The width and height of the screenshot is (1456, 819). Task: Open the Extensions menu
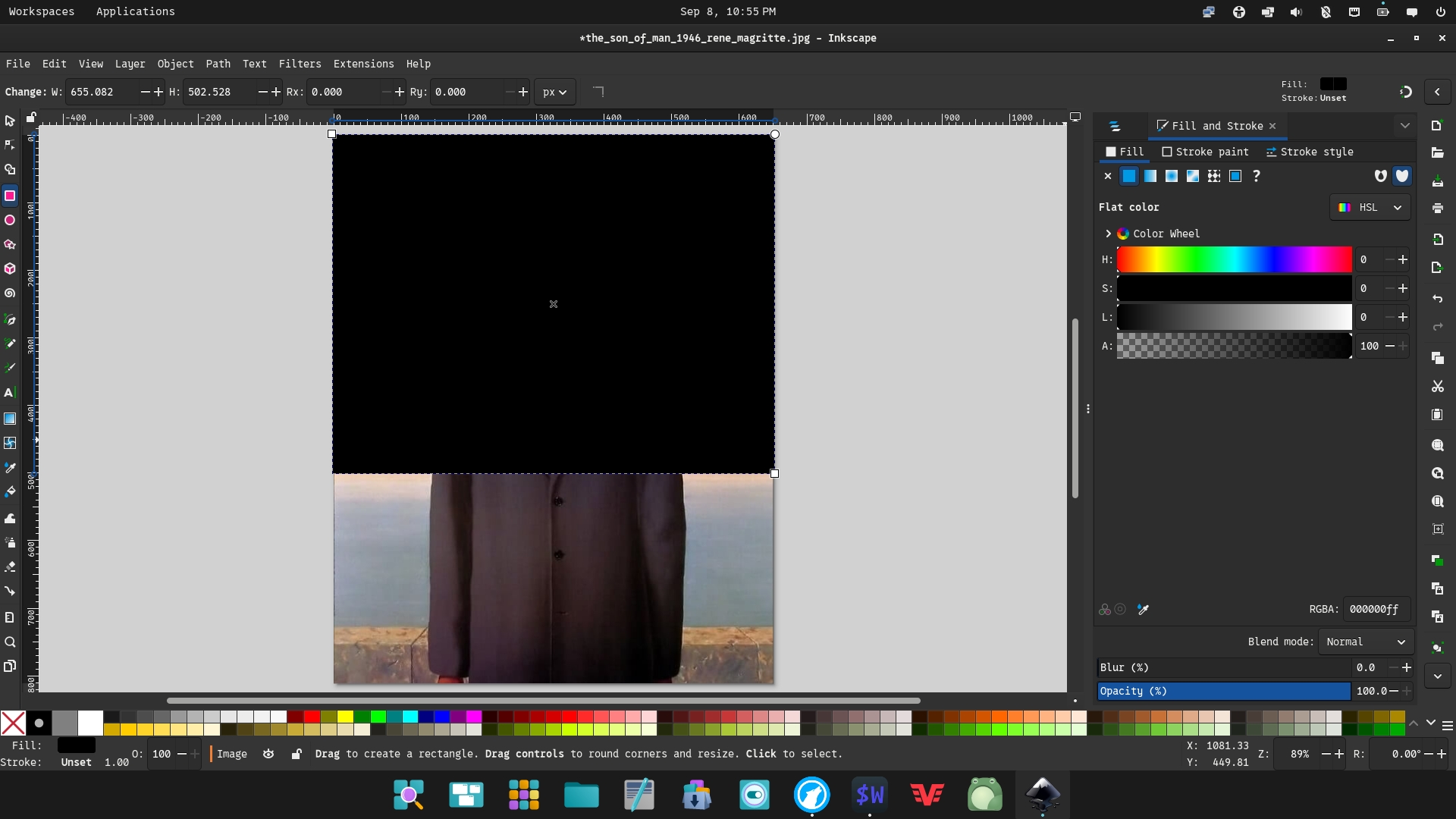click(363, 64)
